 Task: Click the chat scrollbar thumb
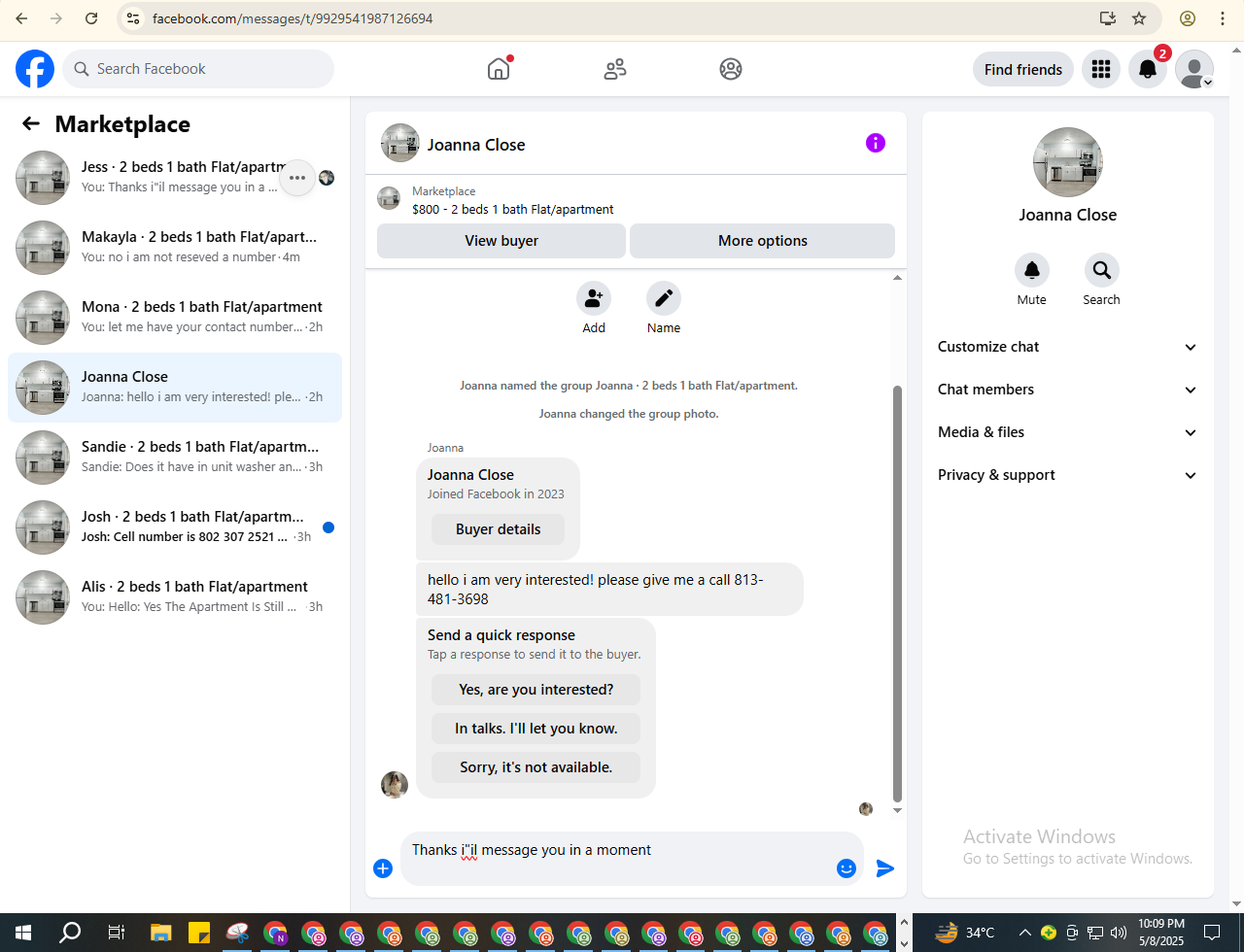[x=898, y=593]
